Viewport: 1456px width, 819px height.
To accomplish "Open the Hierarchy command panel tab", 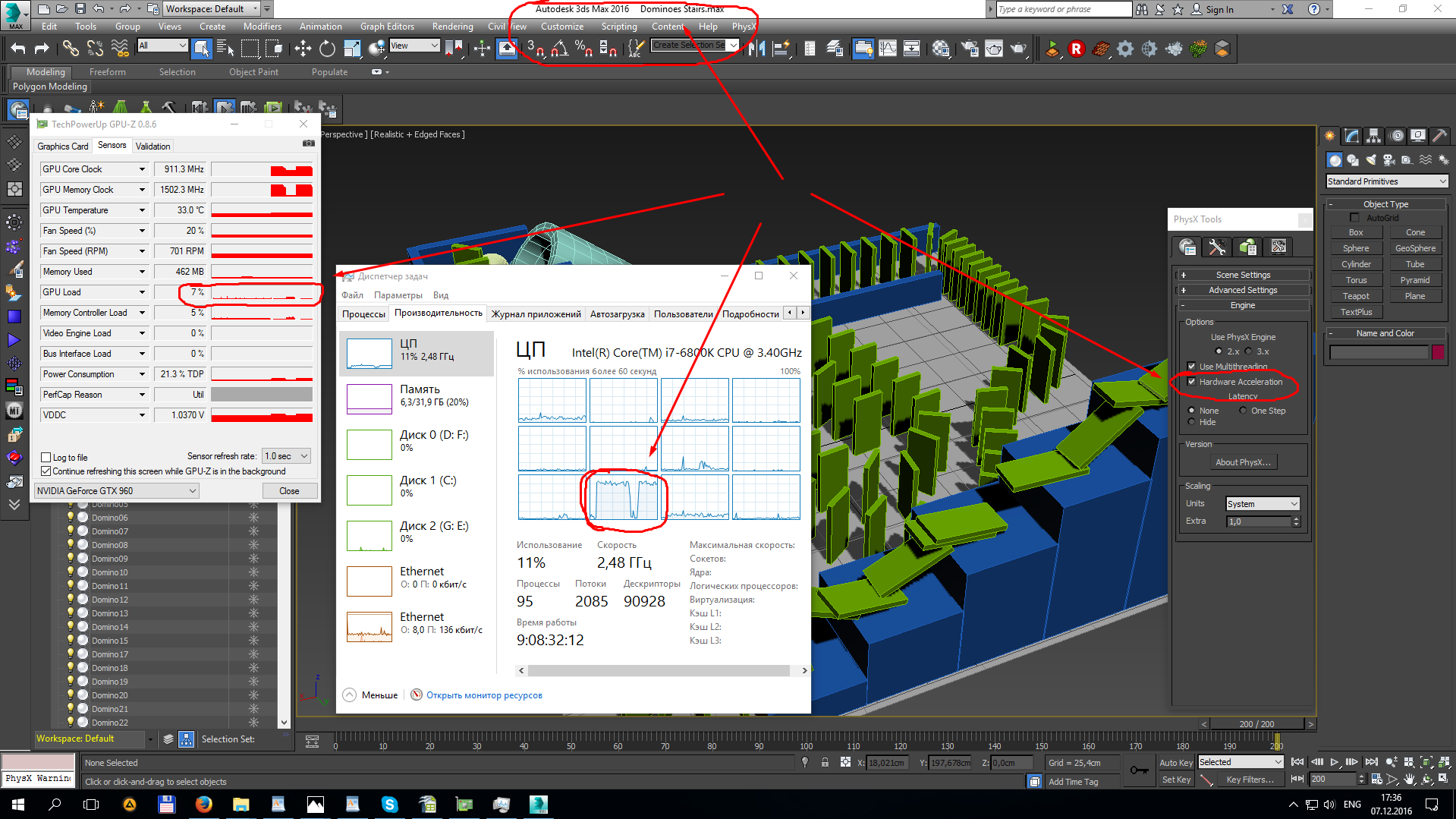I will tap(1374, 136).
